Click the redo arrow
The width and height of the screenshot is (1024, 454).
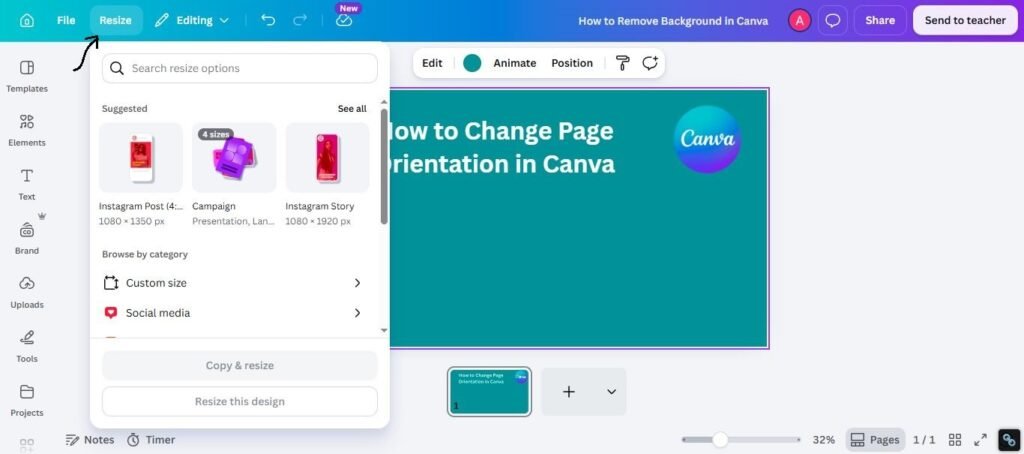[300, 20]
